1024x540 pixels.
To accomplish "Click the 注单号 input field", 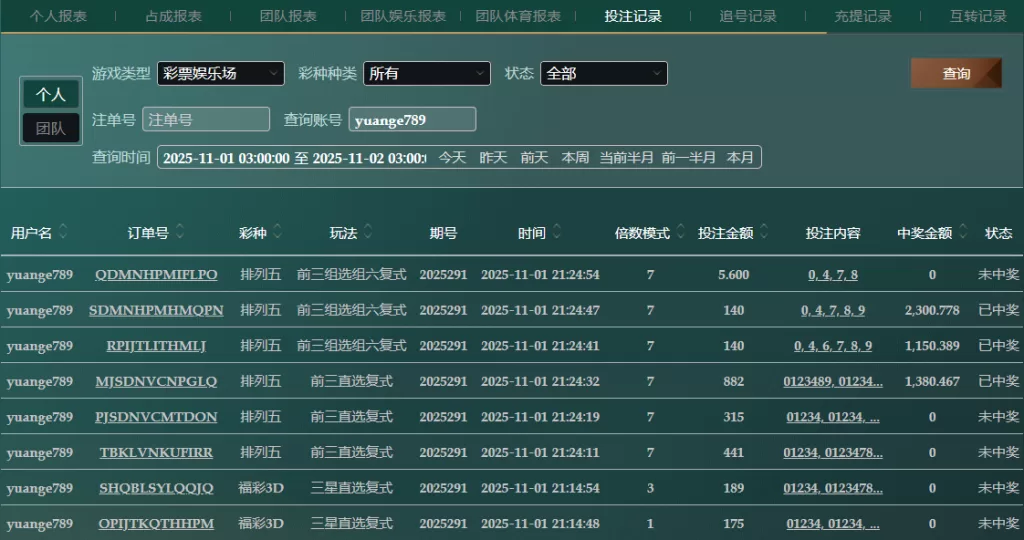I will tap(206, 119).
